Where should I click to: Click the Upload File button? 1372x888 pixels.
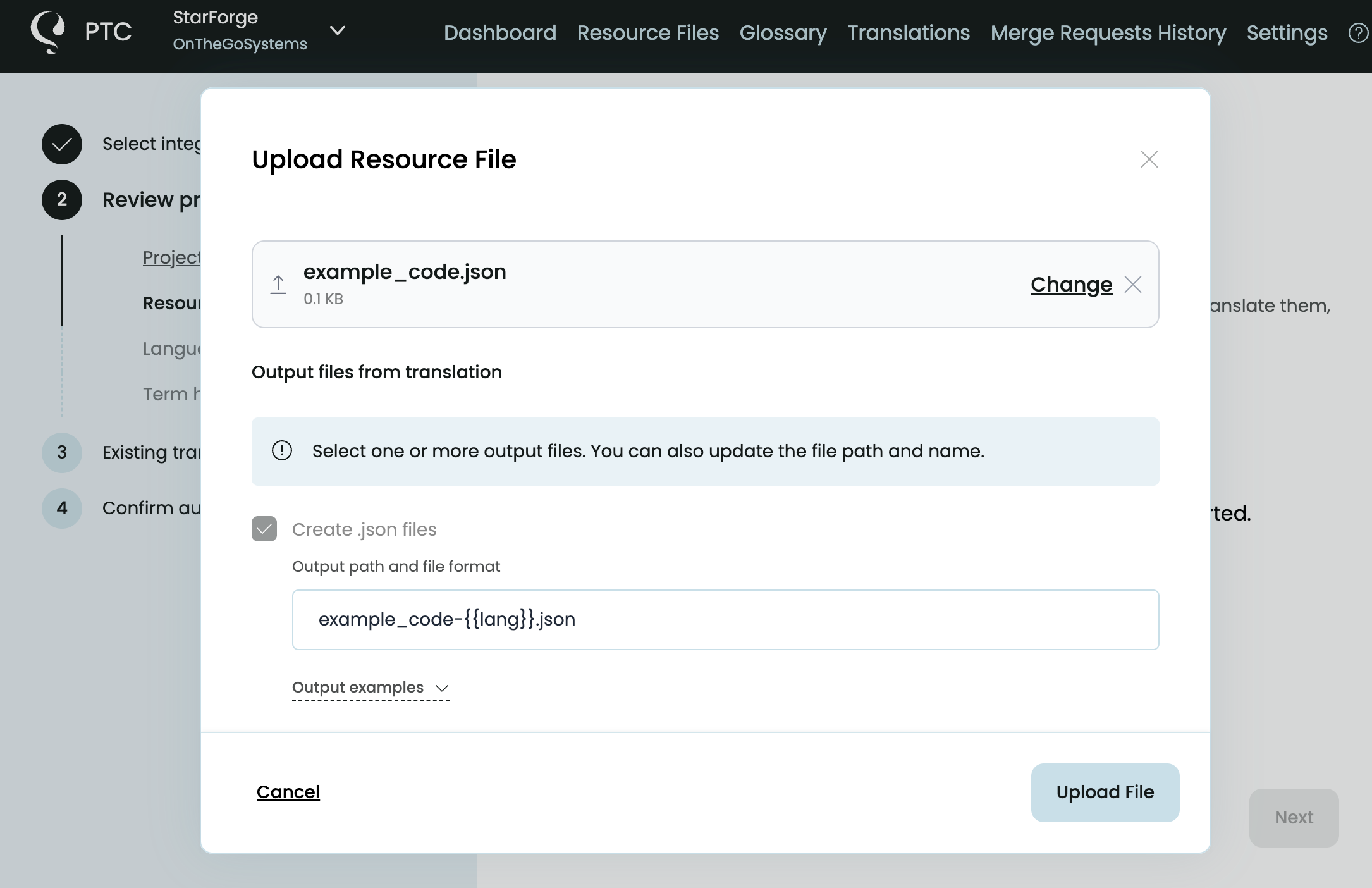click(1105, 792)
